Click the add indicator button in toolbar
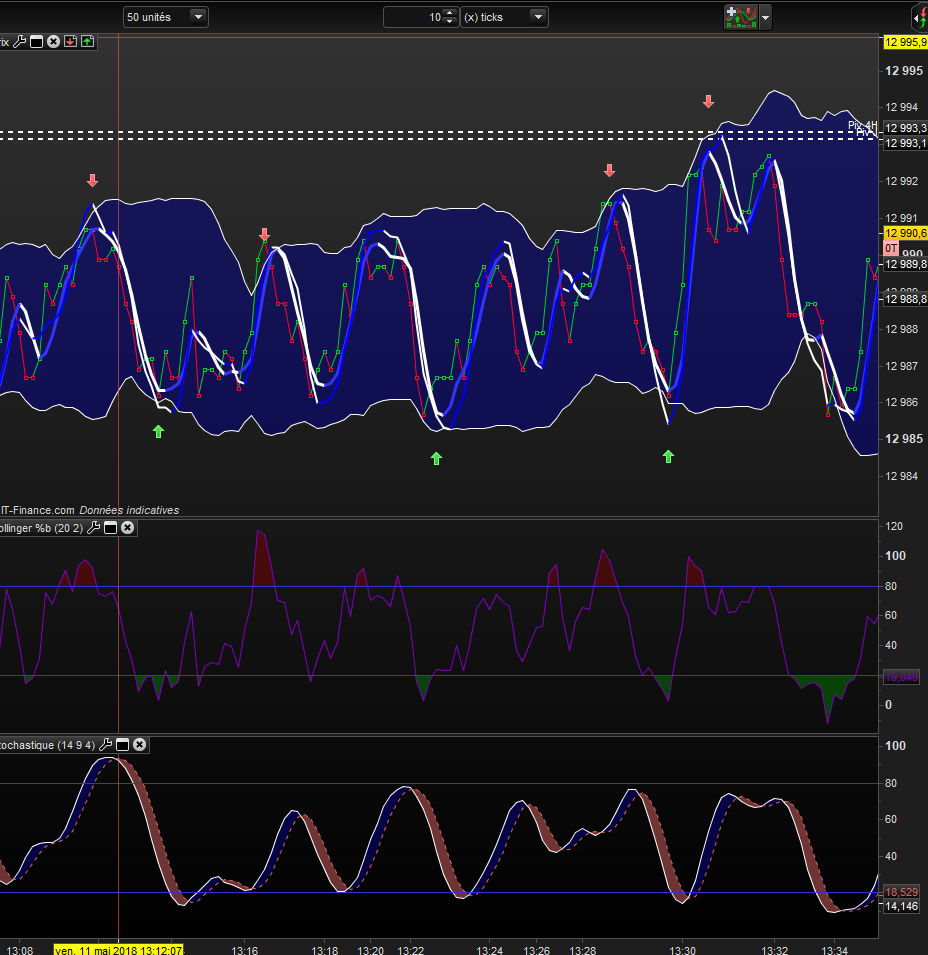Image resolution: width=928 pixels, height=955 pixels. click(740, 17)
